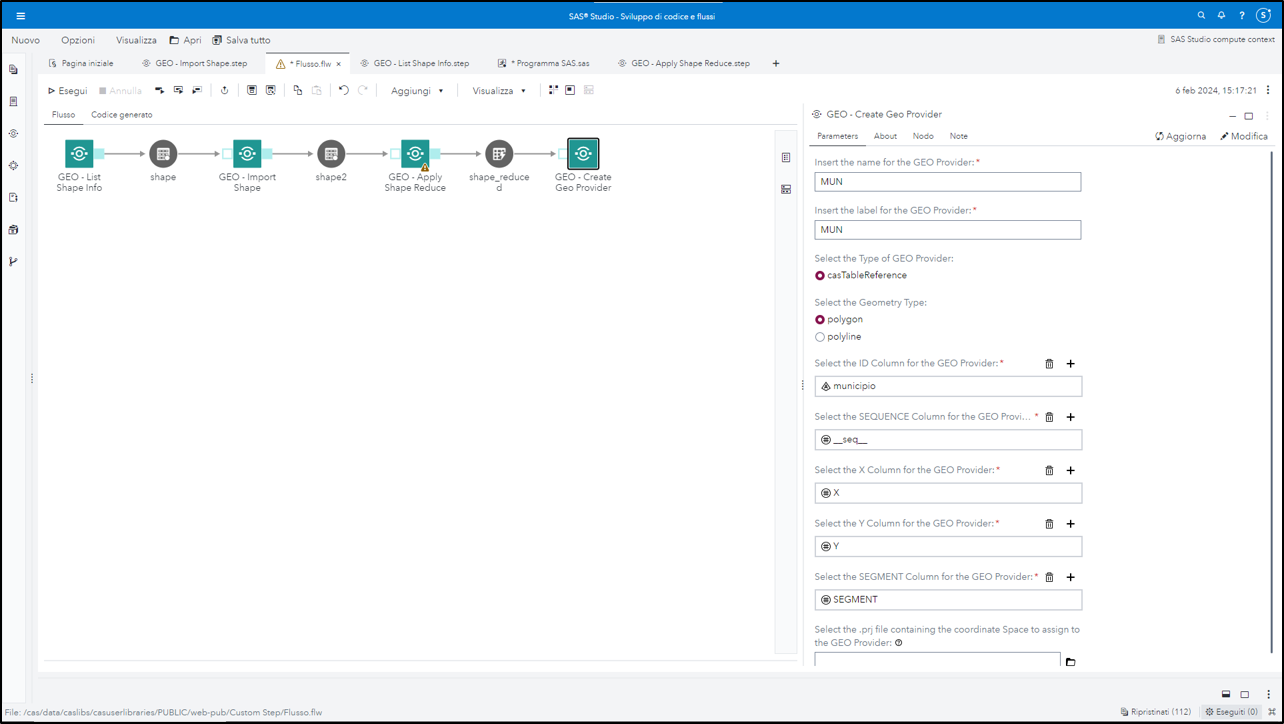Screen dimensions: 1284x724
Task: Click the arrange nodes icon in the flow toolbar
Action: pos(553,90)
